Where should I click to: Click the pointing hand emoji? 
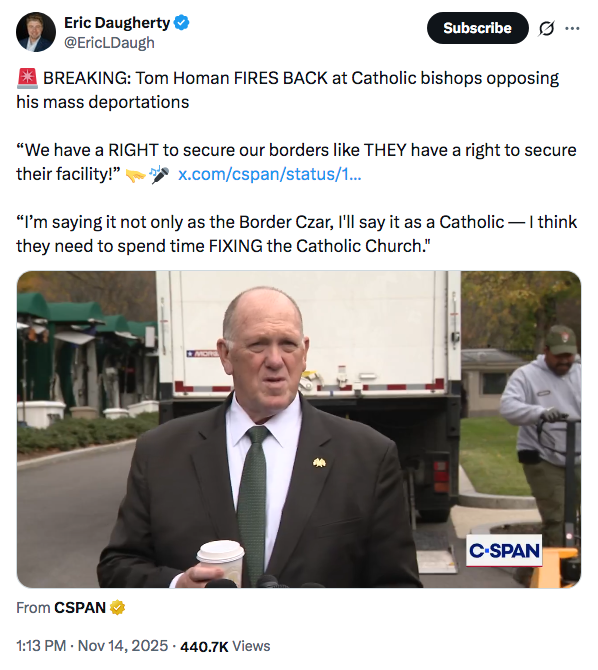pyautogui.click(x=136, y=174)
